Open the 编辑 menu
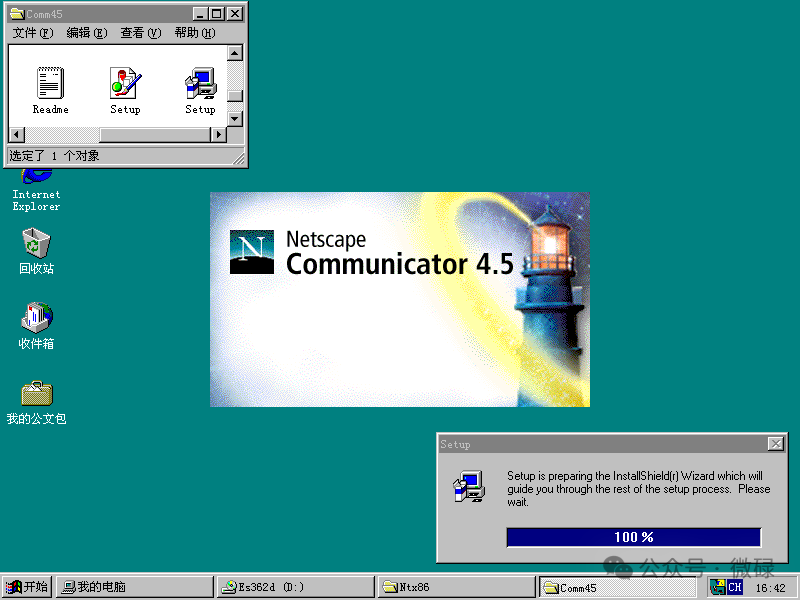Image resolution: width=800 pixels, height=600 pixels. point(86,32)
